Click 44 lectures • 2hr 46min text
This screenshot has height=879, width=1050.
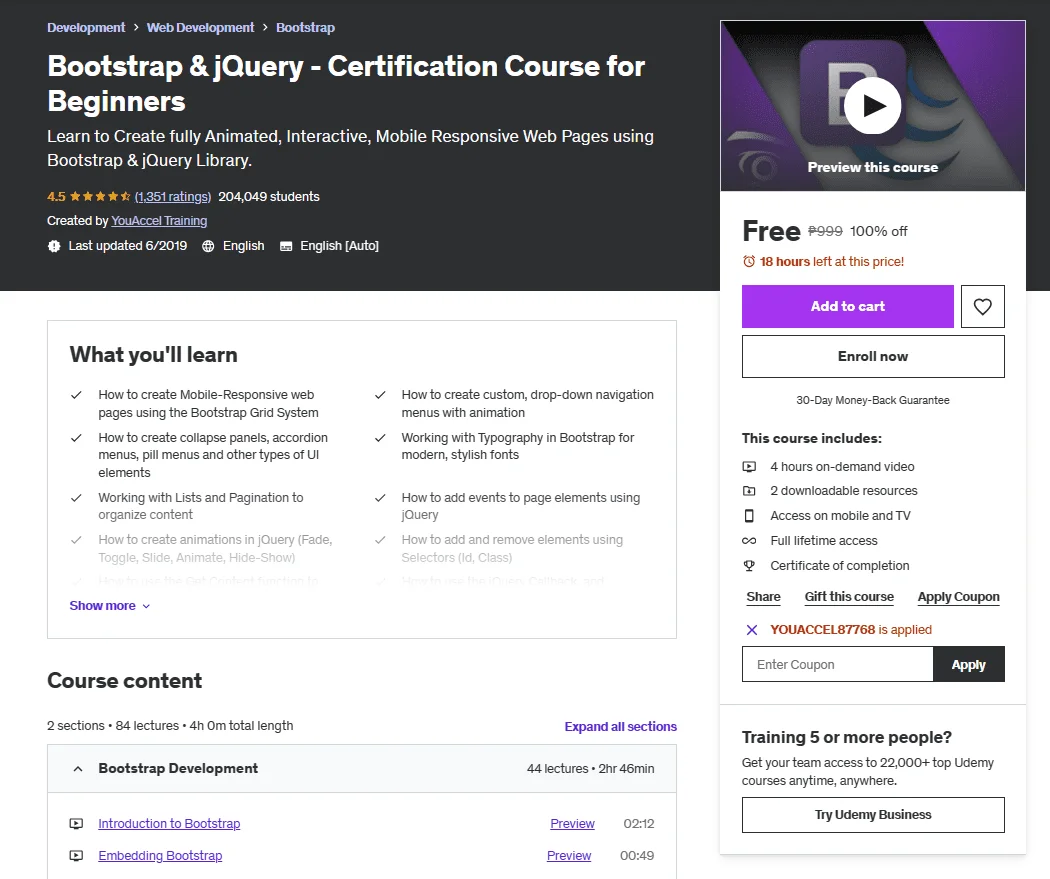coord(591,769)
